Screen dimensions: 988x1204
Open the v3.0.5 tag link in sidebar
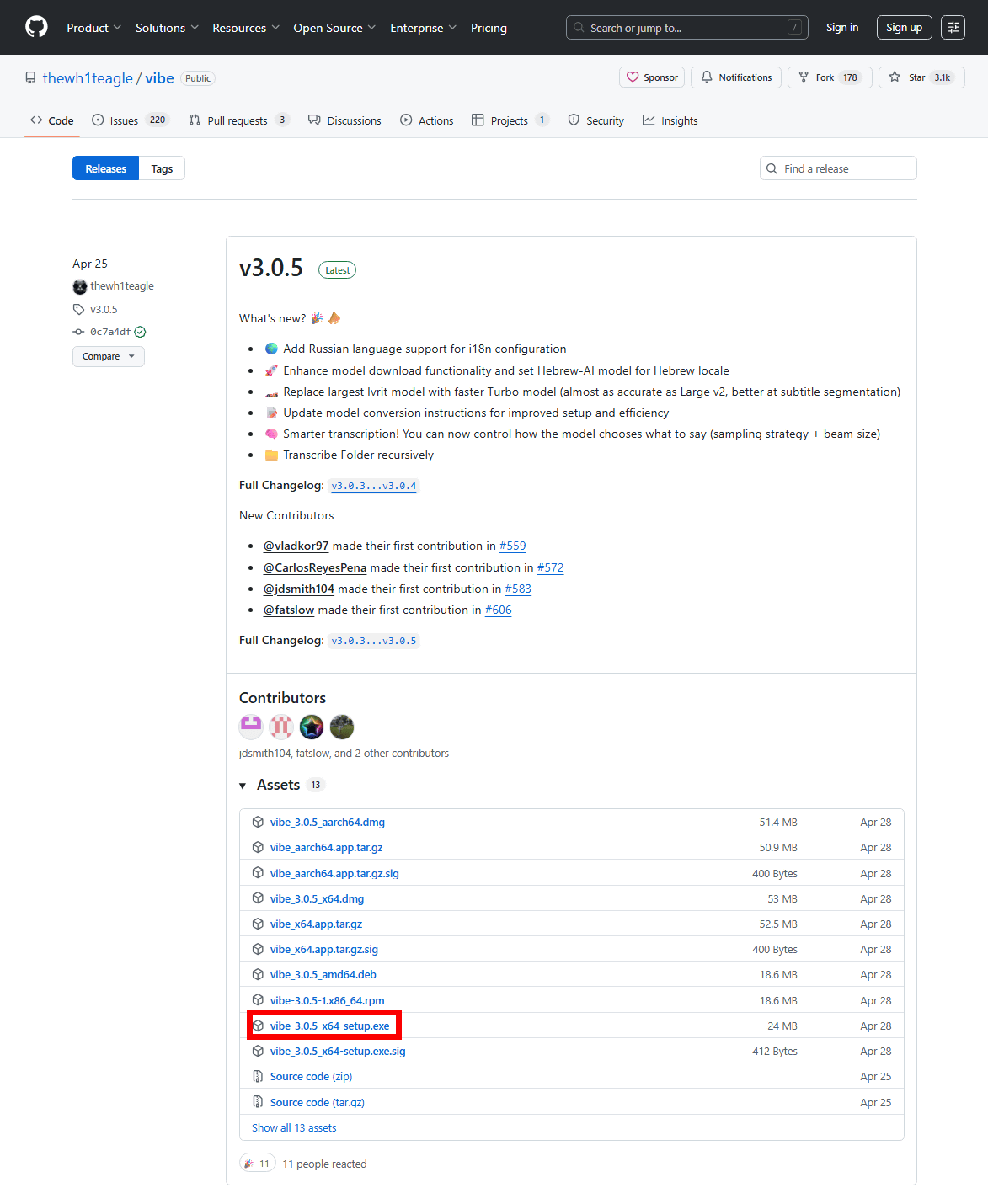click(104, 309)
